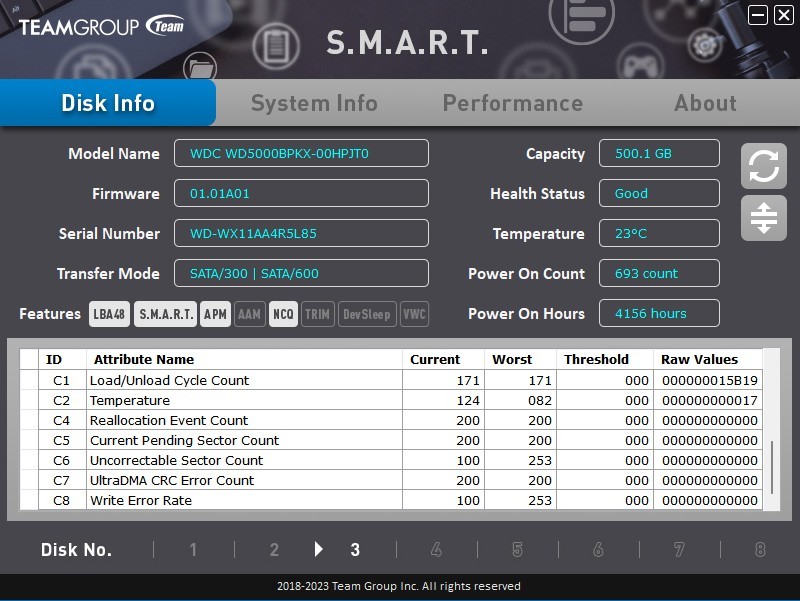800x601 pixels.
Task: Select disk number 1
Action: click(x=193, y=549)
